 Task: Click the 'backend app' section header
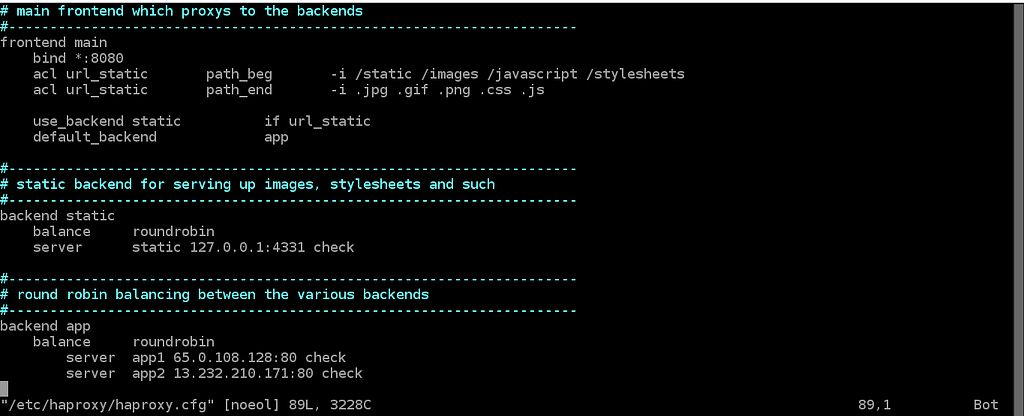(x=45, y=326)
